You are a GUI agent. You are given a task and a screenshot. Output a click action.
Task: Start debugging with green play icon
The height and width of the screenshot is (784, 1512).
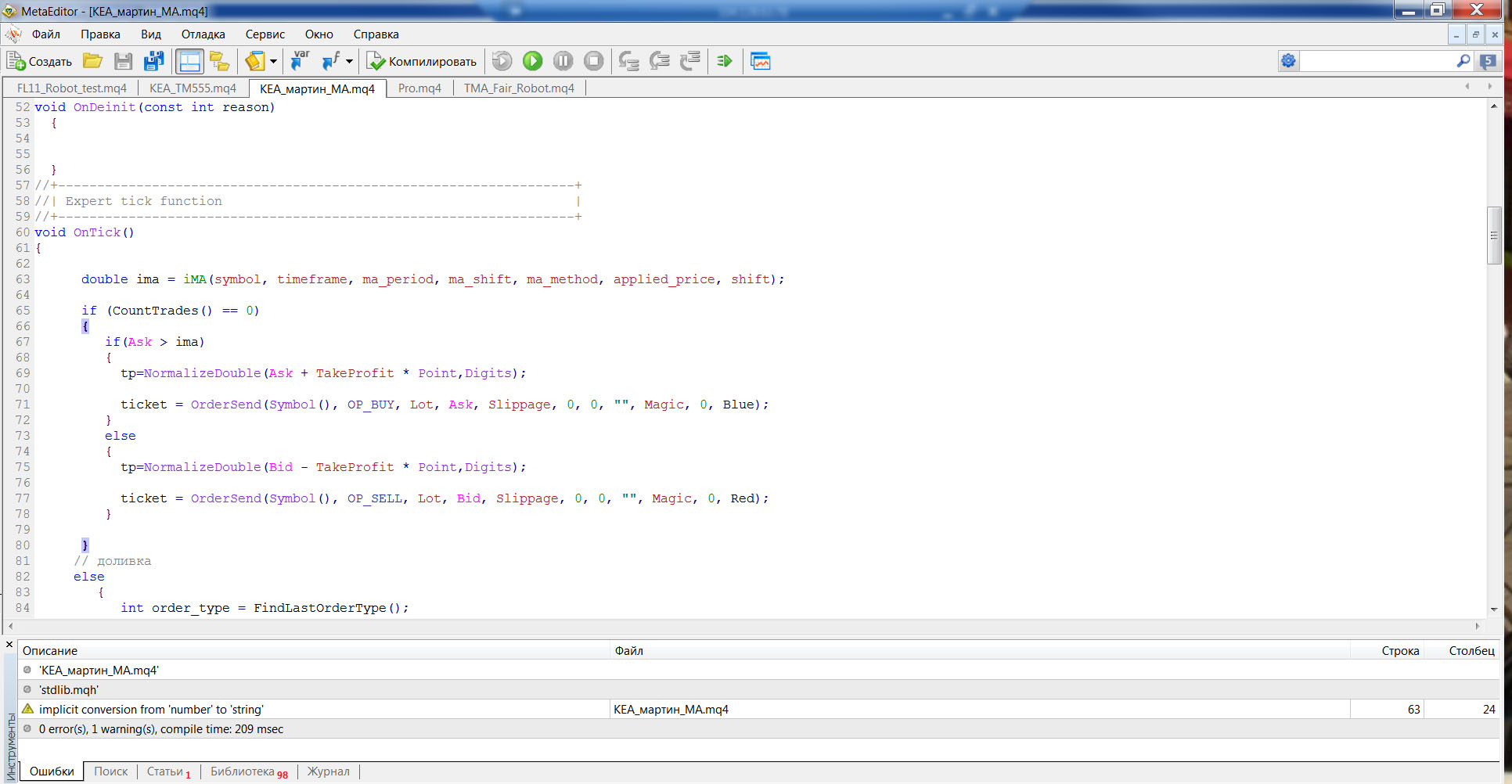click(x=533, y=61)
